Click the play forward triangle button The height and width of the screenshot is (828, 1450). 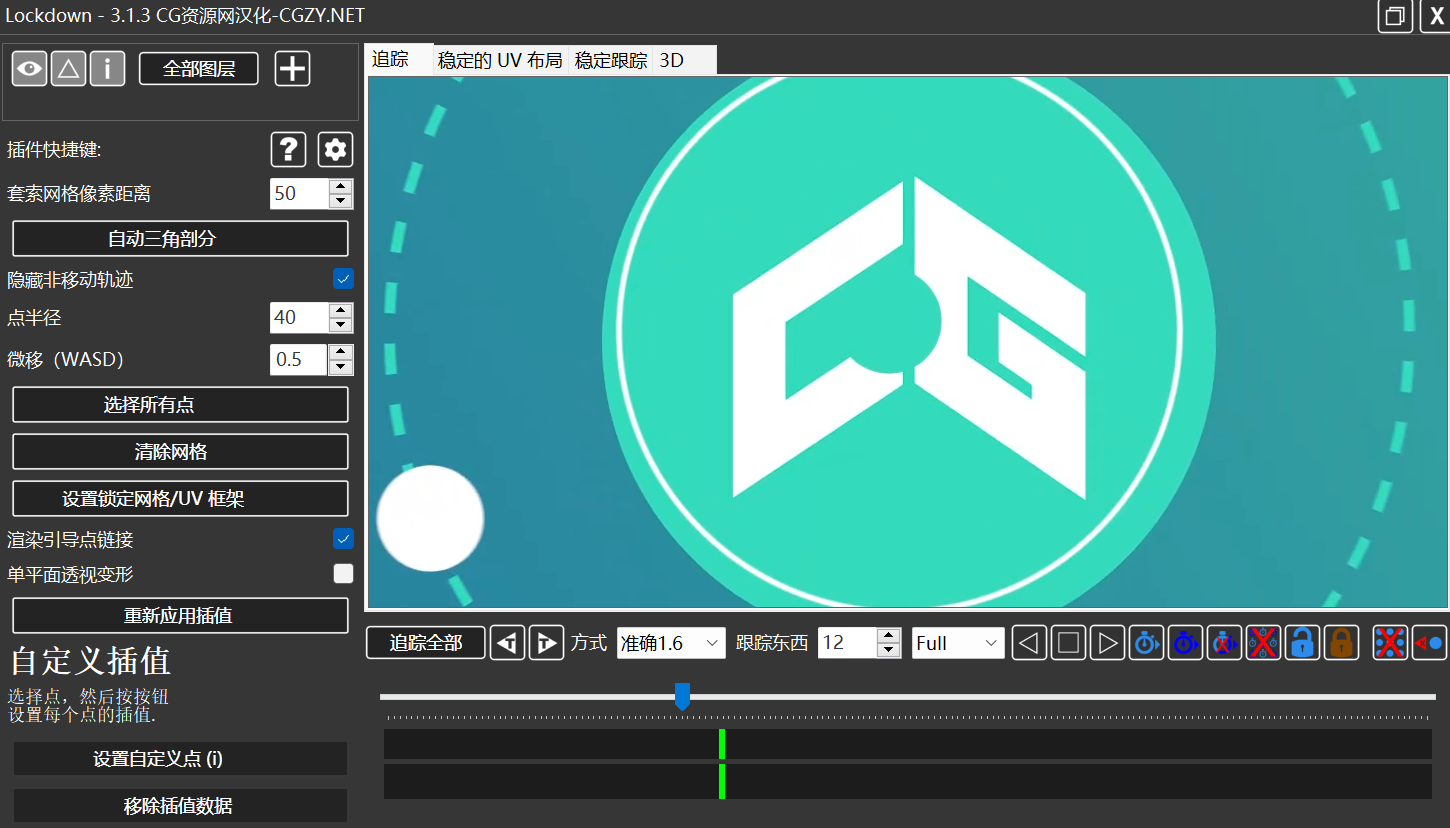point(1107,642)
